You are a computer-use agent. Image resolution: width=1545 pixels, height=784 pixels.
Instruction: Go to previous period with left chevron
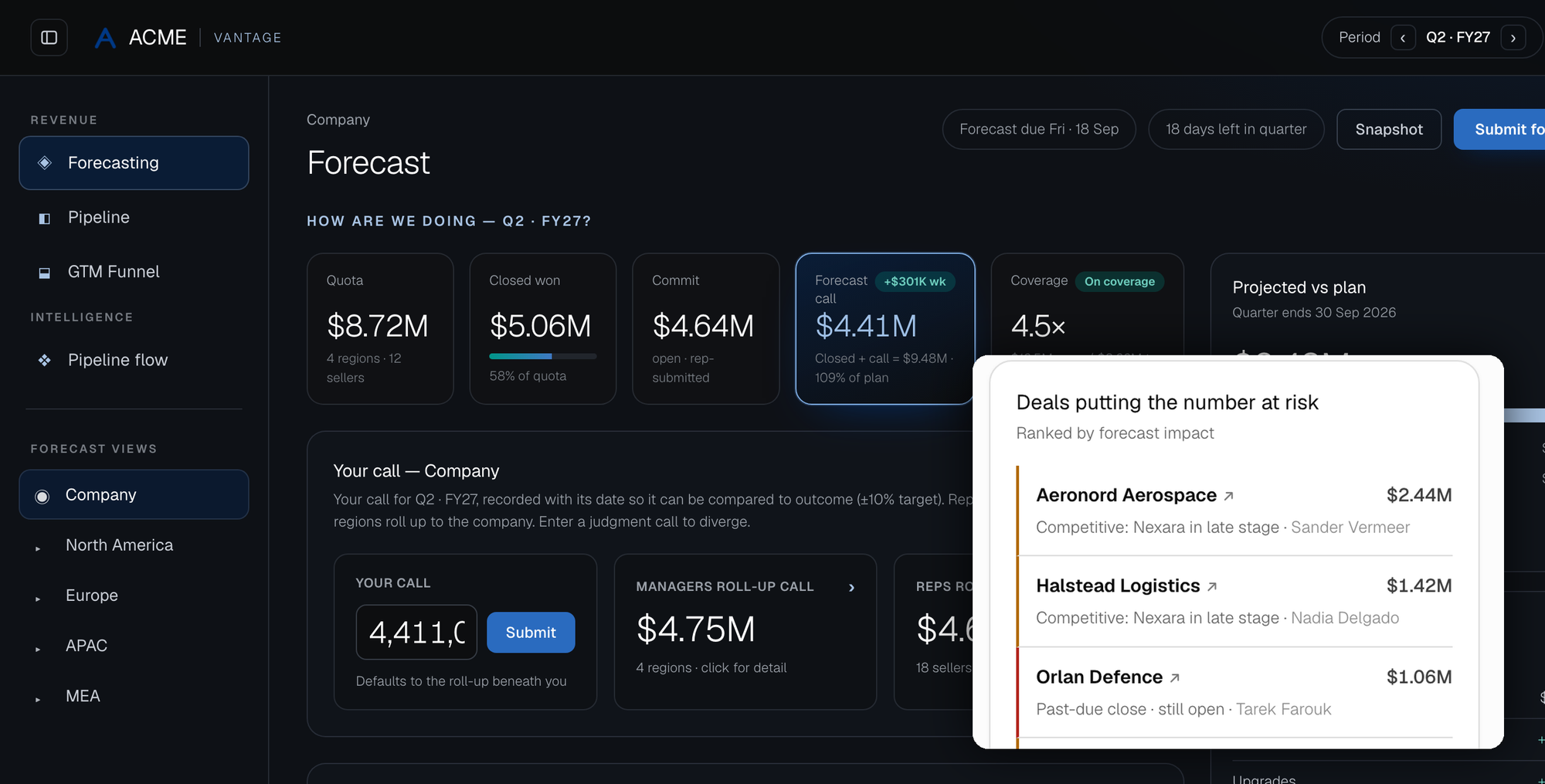coord(1403,38)
